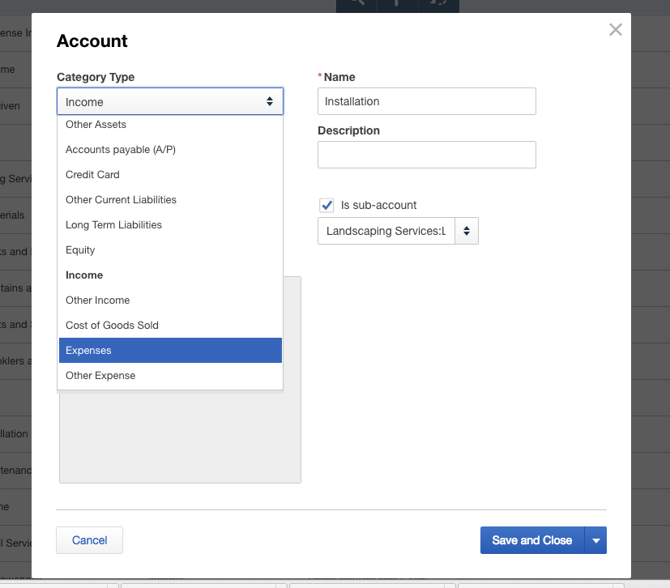Select Other Assets from category list

tap(170, 124)
